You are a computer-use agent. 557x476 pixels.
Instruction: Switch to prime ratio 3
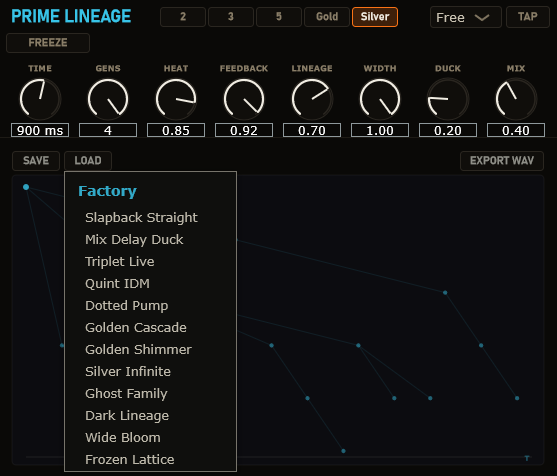pos(231,17)
